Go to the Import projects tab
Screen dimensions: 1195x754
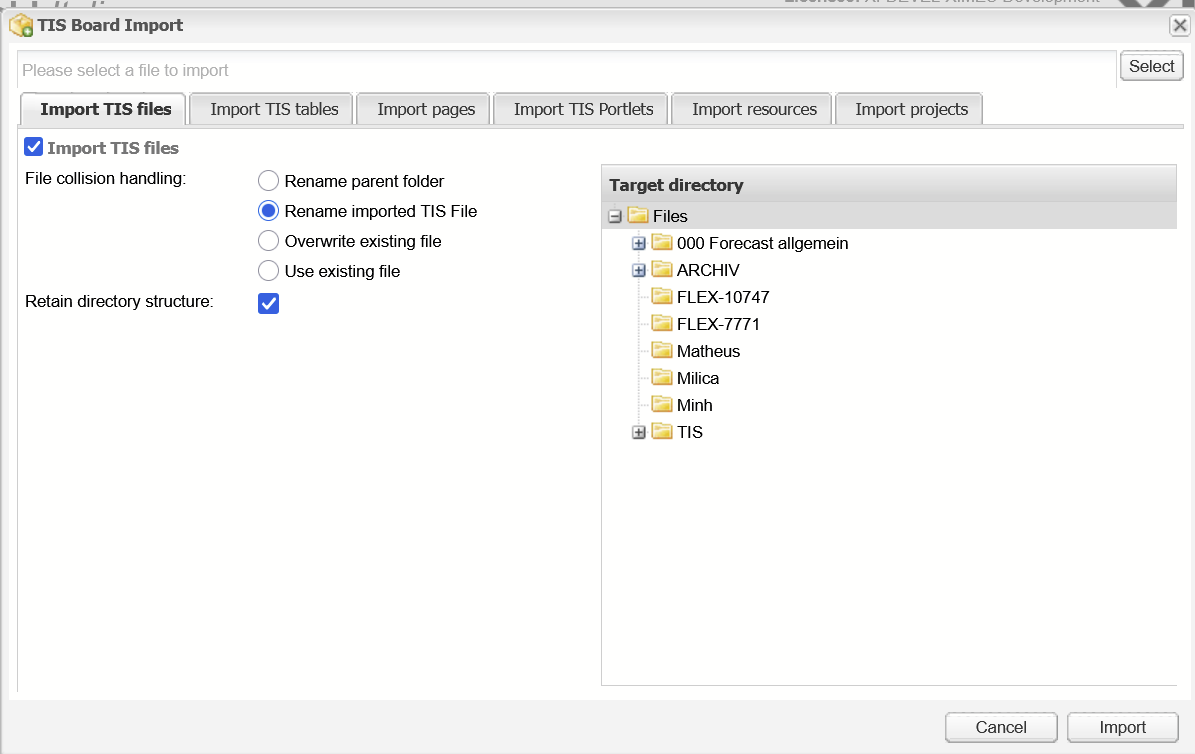[x=909, y=109]
